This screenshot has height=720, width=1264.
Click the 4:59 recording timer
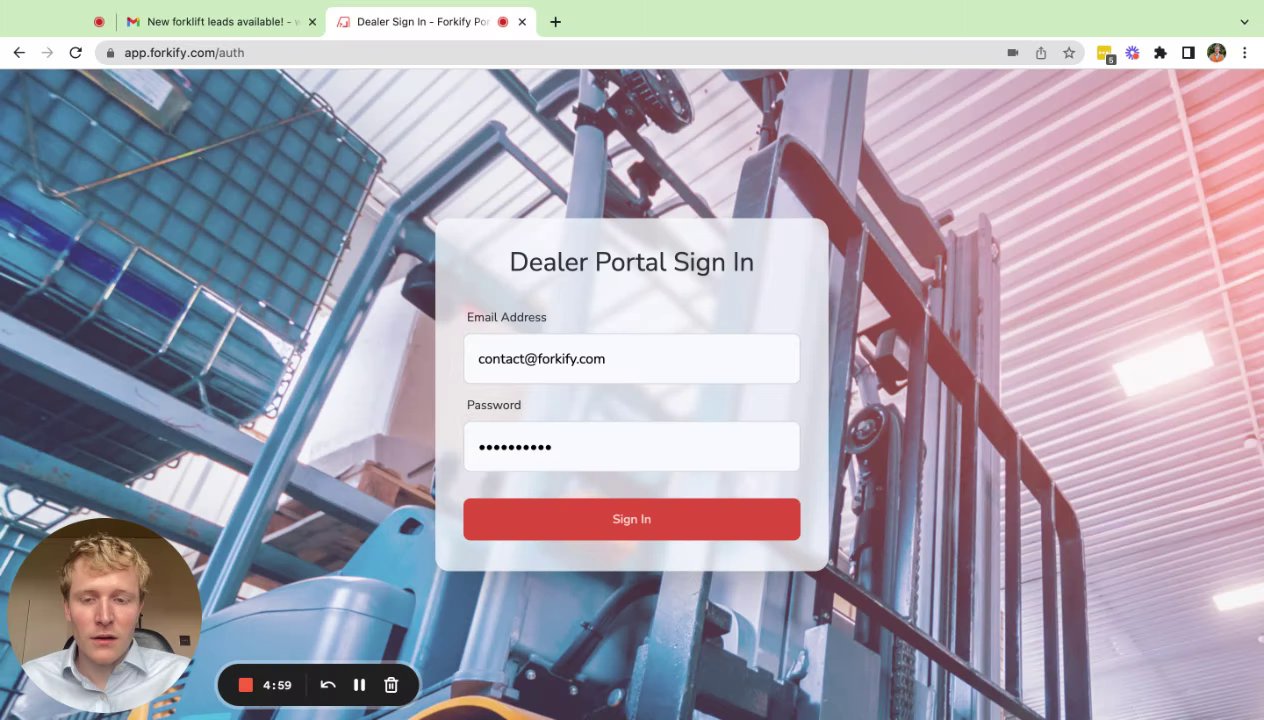point(277,685)
